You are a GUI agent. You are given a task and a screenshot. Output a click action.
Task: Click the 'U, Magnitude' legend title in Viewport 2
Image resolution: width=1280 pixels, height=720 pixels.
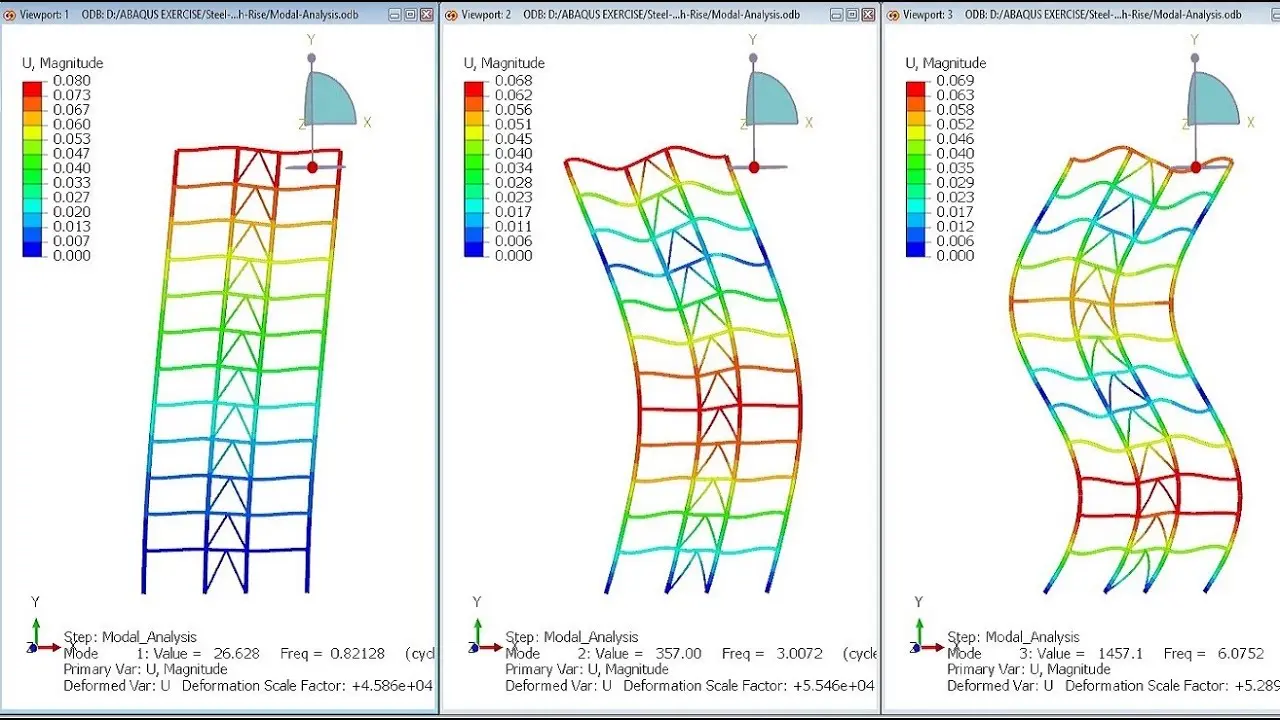pos(505,63)
